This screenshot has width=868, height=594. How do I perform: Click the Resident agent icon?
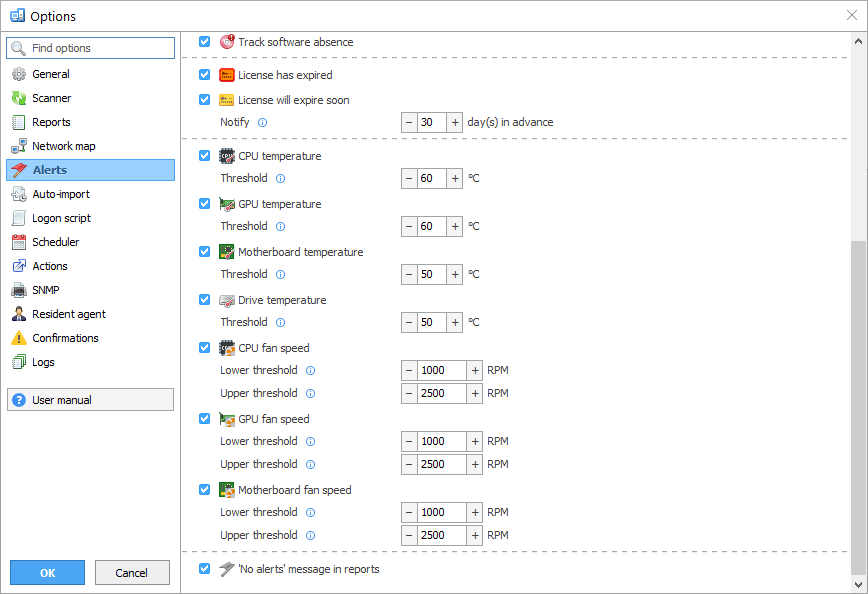pos(18,314)
